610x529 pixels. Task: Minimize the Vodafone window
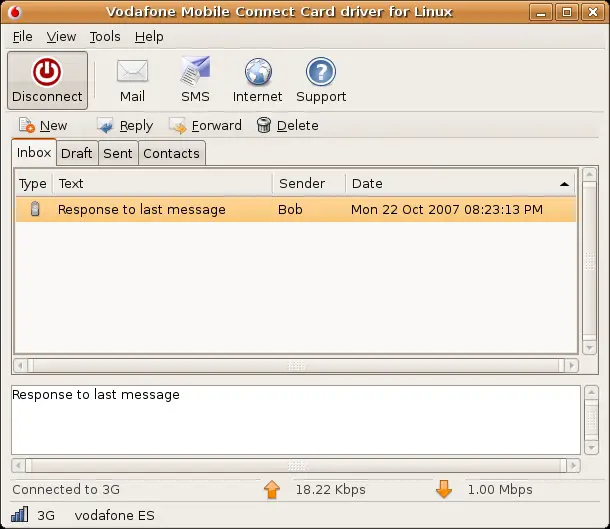(x=541, y=12)
